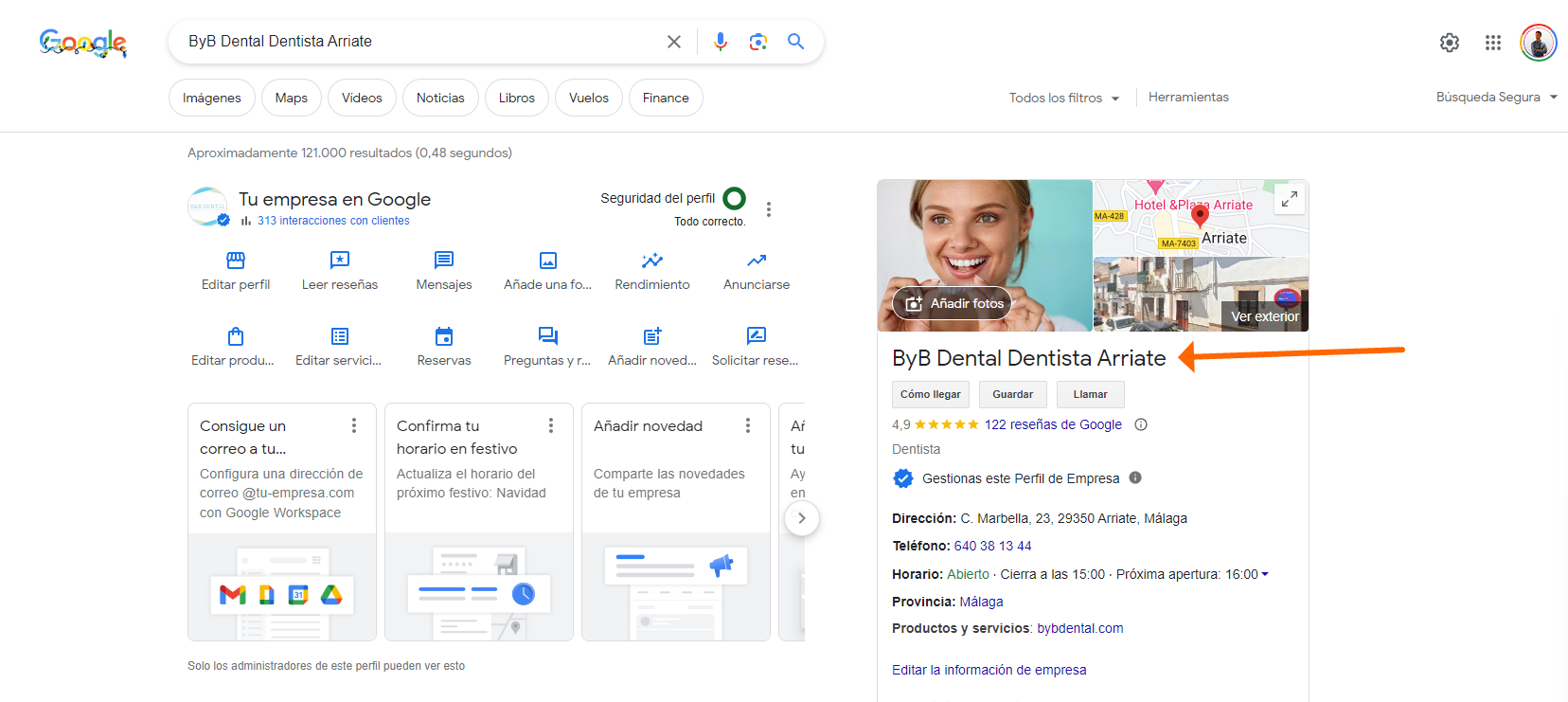Switch to the Finance tab
This screenshot has width=1568, height=702.
pyautogui.click(x=666, y=98)
